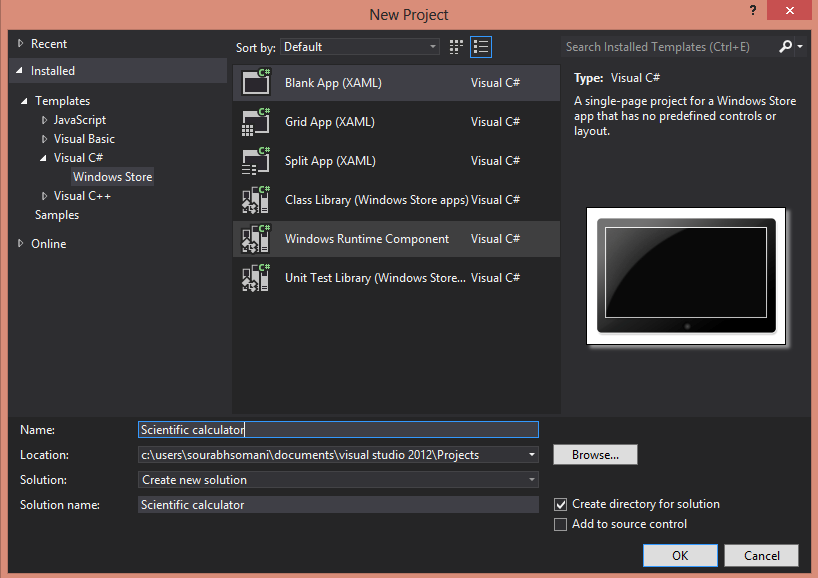Screen dimensions: 818x578
Task: Click the Browse... button
Action: [595, 455]
